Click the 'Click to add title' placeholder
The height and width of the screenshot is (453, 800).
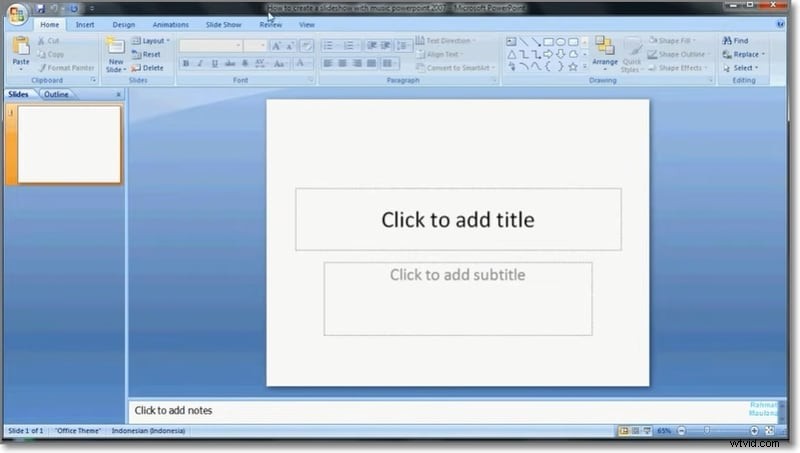pyautogui.click(x=457, y=219)
